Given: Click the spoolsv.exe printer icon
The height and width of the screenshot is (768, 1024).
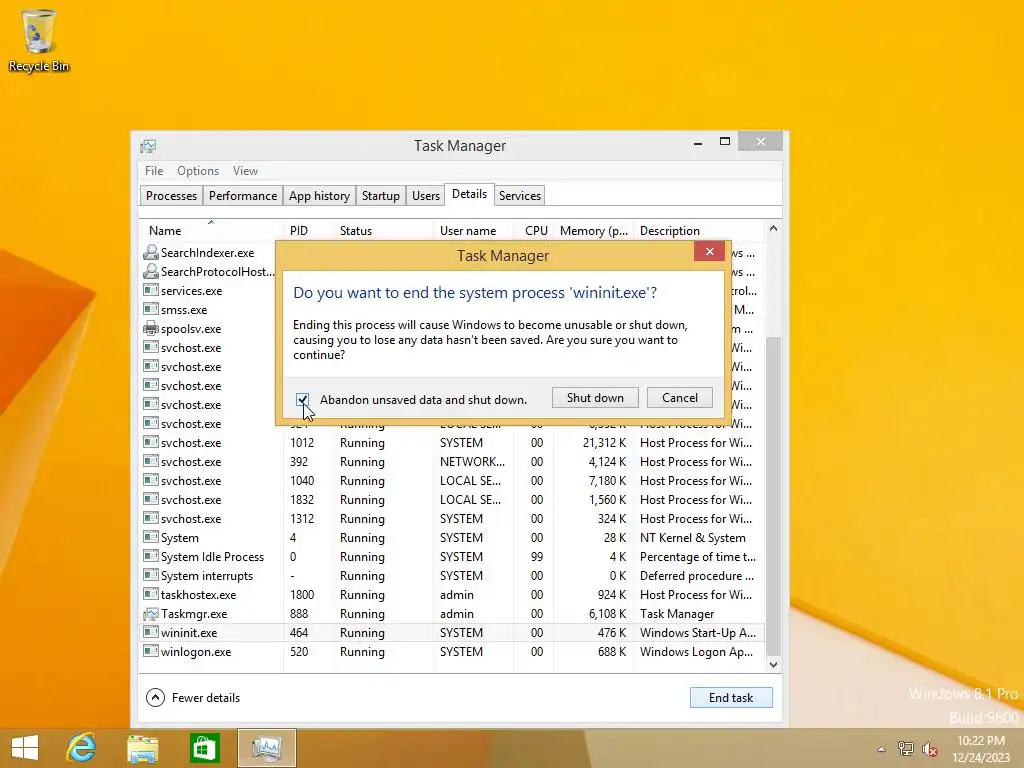Looking at the screenshot, I should [151, 328].
